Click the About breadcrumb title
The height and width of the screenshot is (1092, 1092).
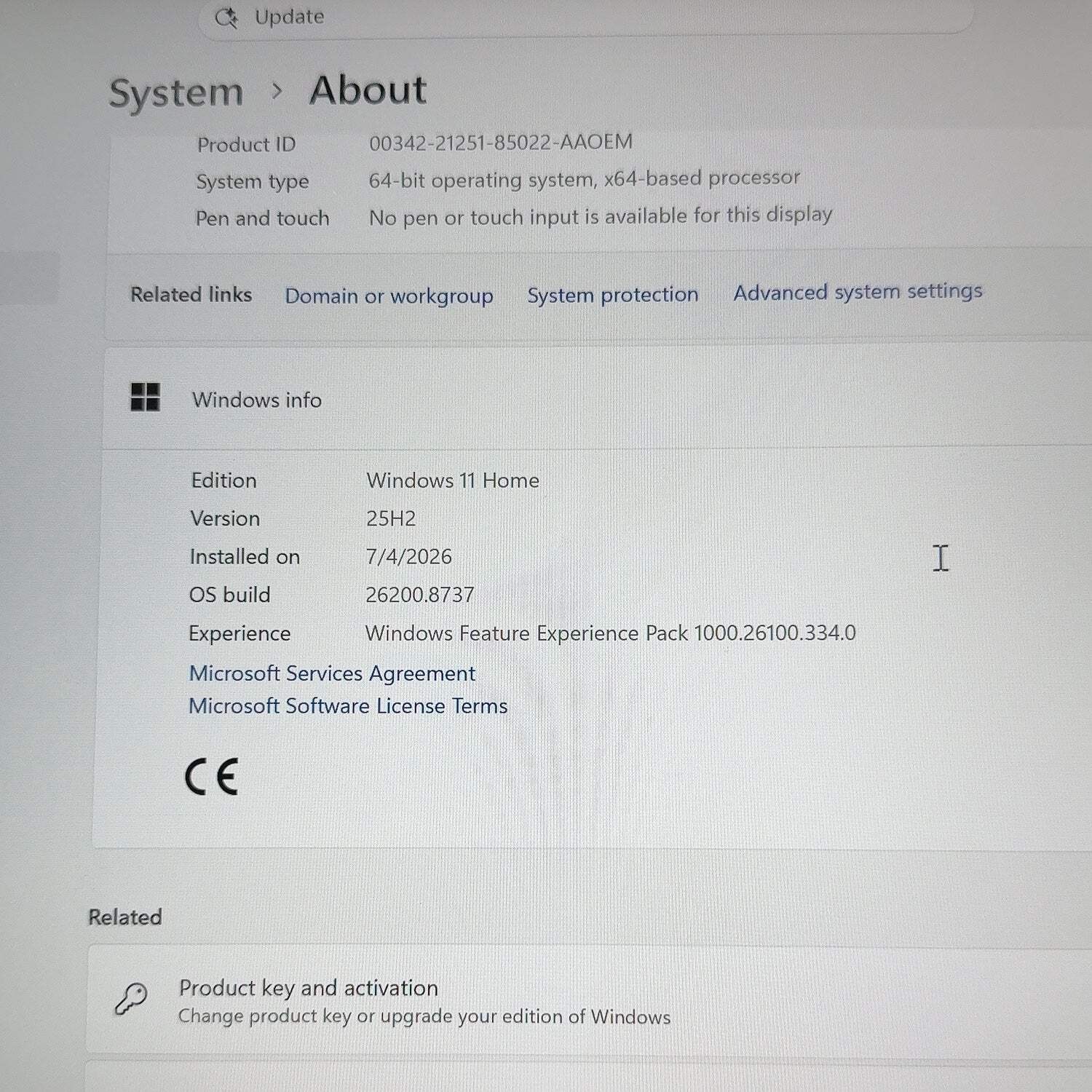click(x=368, y=90)
